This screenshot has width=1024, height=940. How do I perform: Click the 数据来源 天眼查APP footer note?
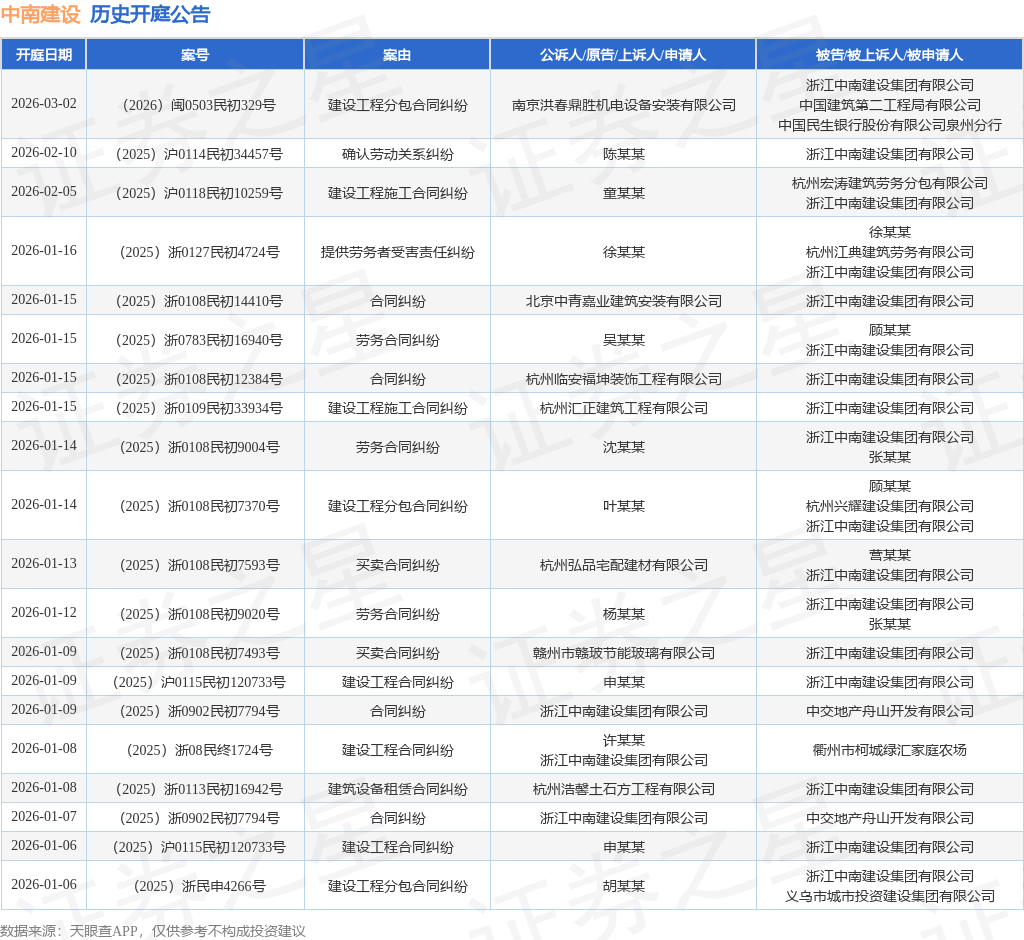coord(153,931)
